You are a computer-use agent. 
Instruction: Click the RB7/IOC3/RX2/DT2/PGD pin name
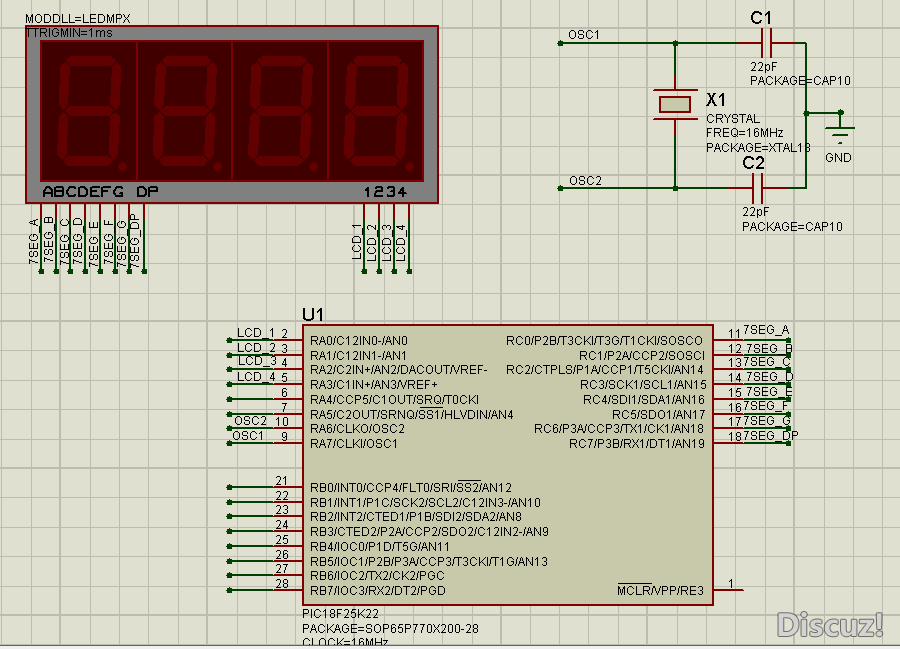378,590
